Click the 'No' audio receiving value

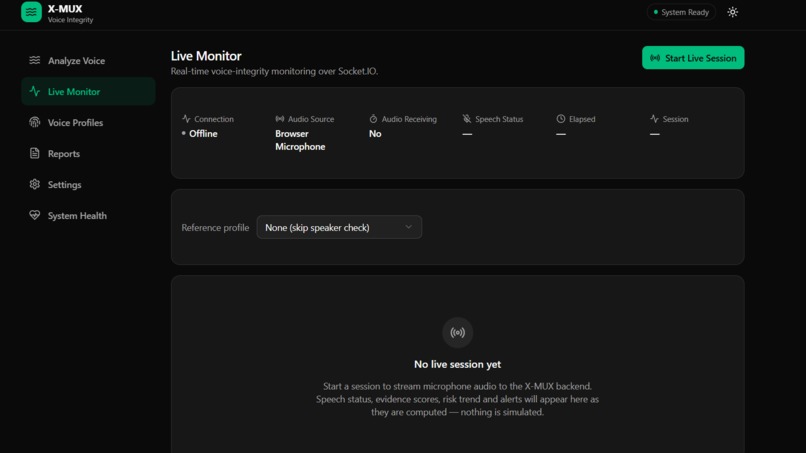[375, 134]
